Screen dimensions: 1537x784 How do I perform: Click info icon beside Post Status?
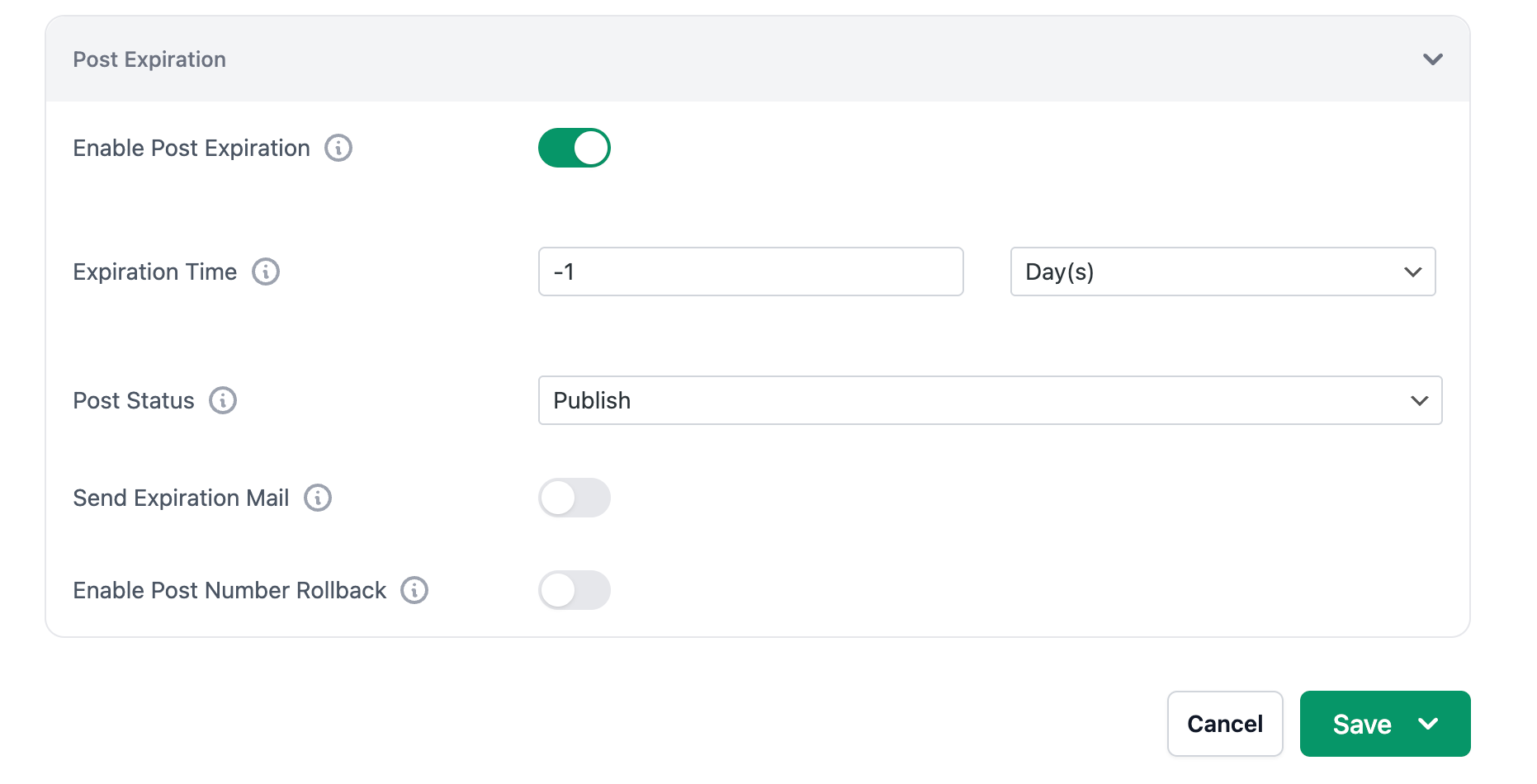(223, 400)
